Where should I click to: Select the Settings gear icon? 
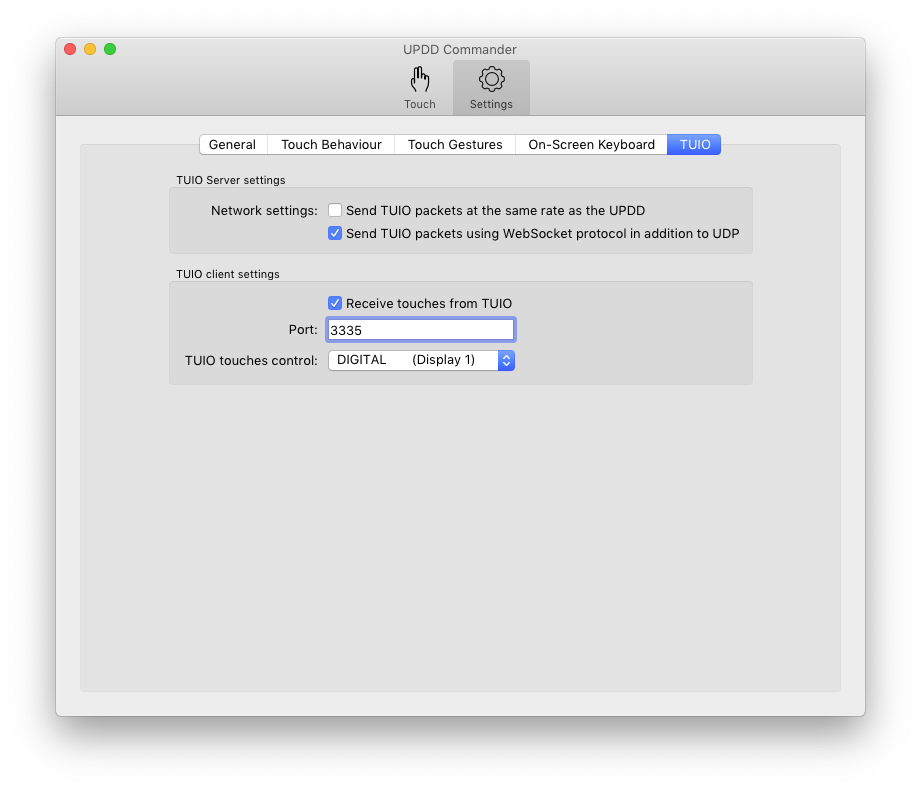491,80
